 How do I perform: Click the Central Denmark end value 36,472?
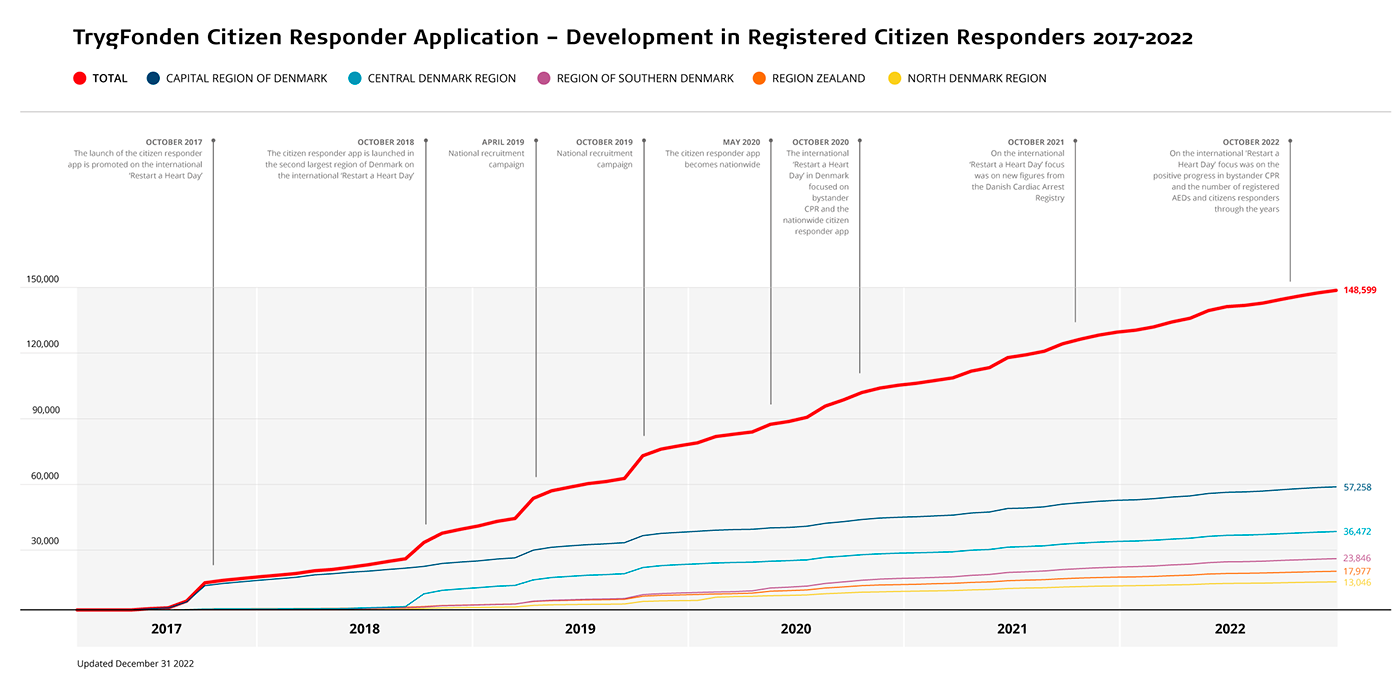[x=1357, y=532]
